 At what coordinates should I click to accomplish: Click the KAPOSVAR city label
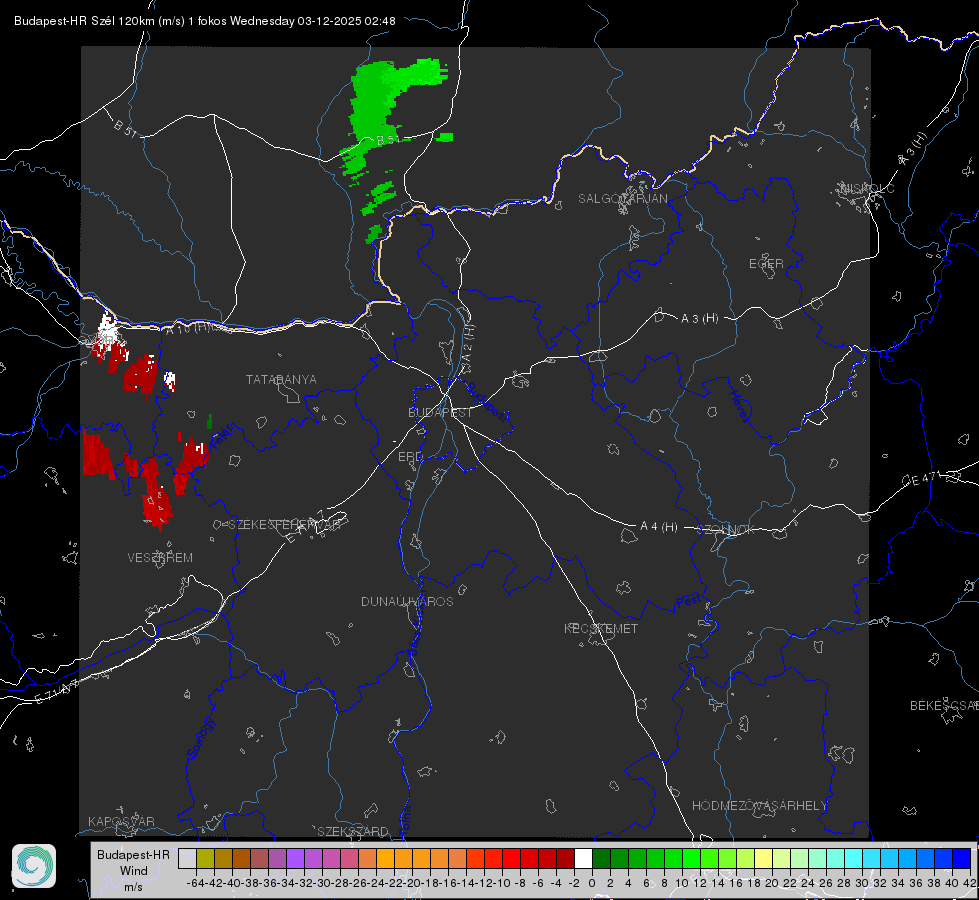[121, 821]
